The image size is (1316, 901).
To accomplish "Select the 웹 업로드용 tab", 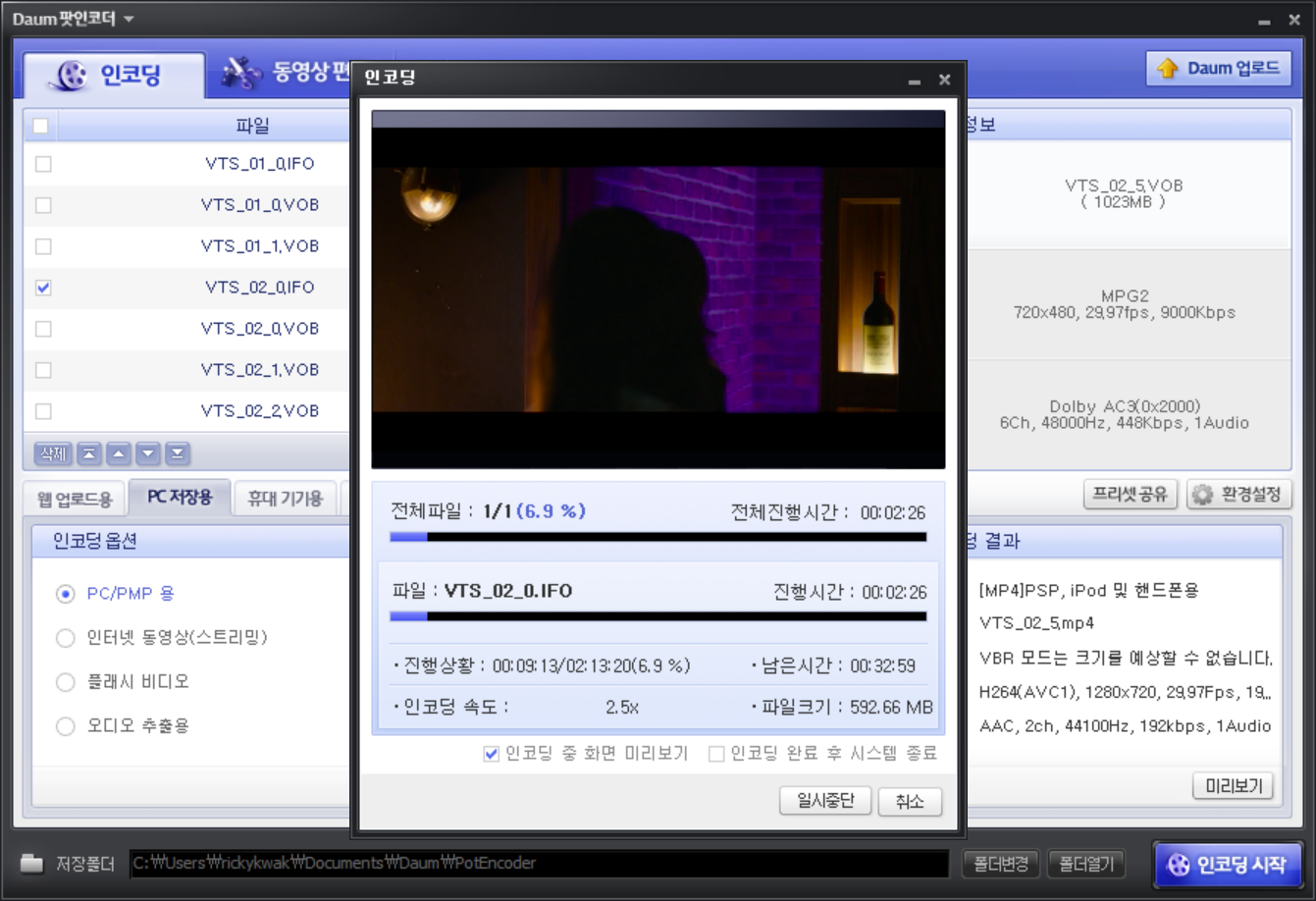I will pyautogui.click(x=75, y=499).
